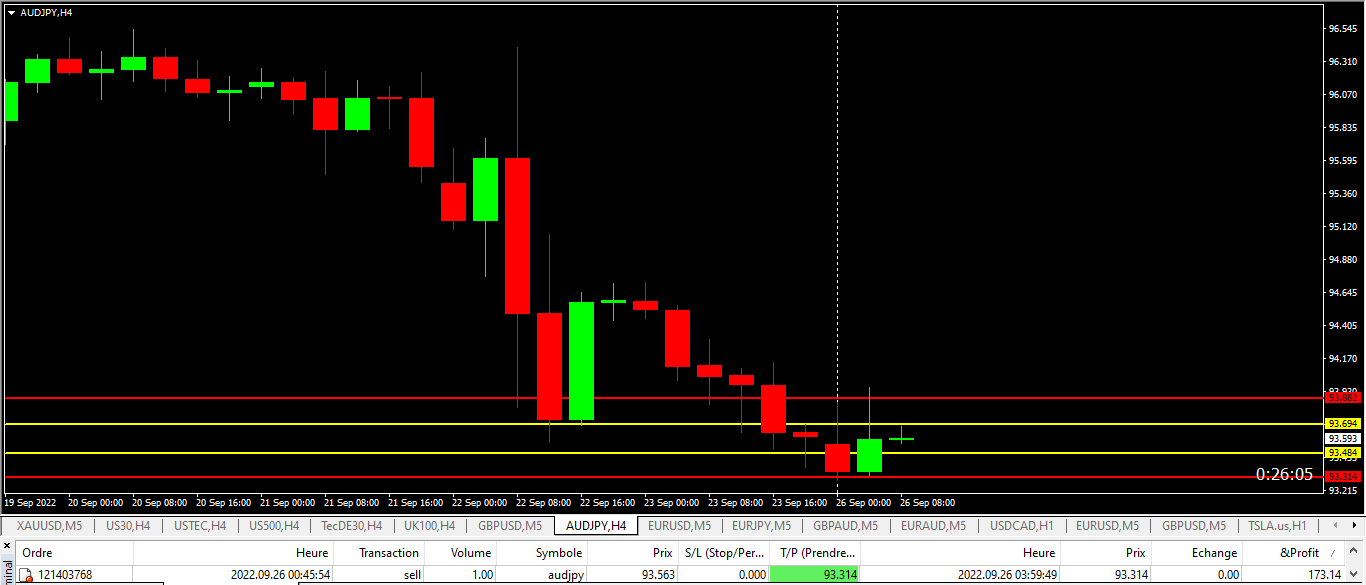
Task: Click the Volume column header
Action: [x=461, y=552]
